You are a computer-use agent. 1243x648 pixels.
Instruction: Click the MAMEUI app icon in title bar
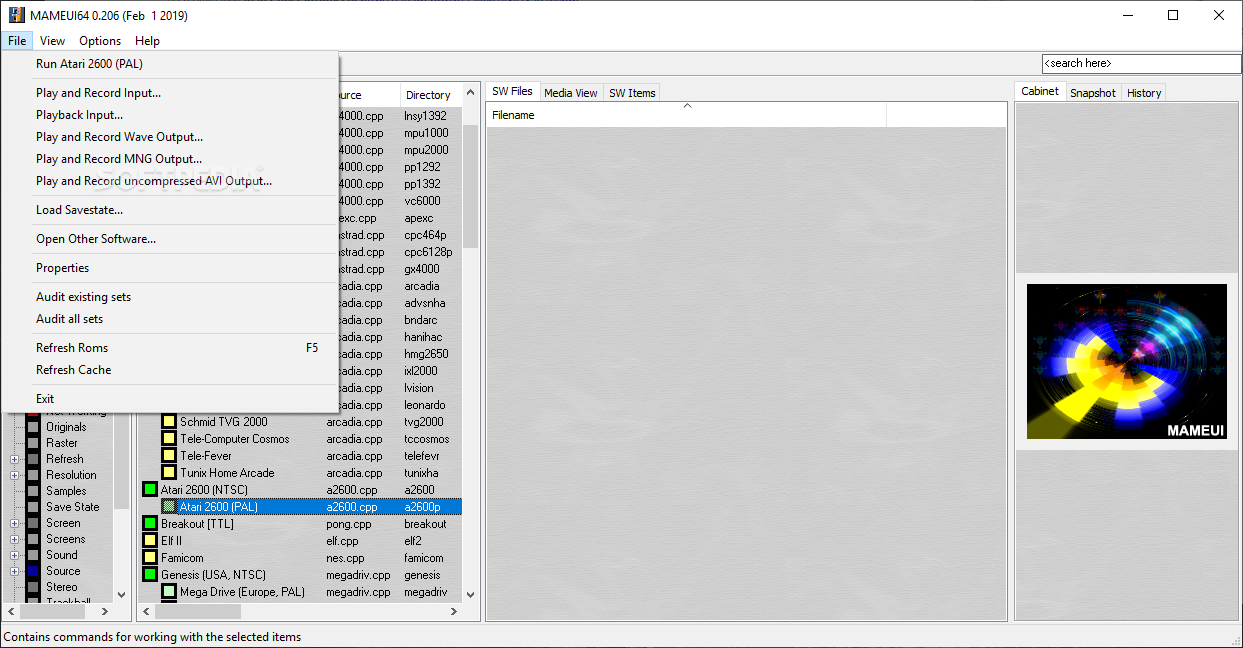click(x=16, y=15)
